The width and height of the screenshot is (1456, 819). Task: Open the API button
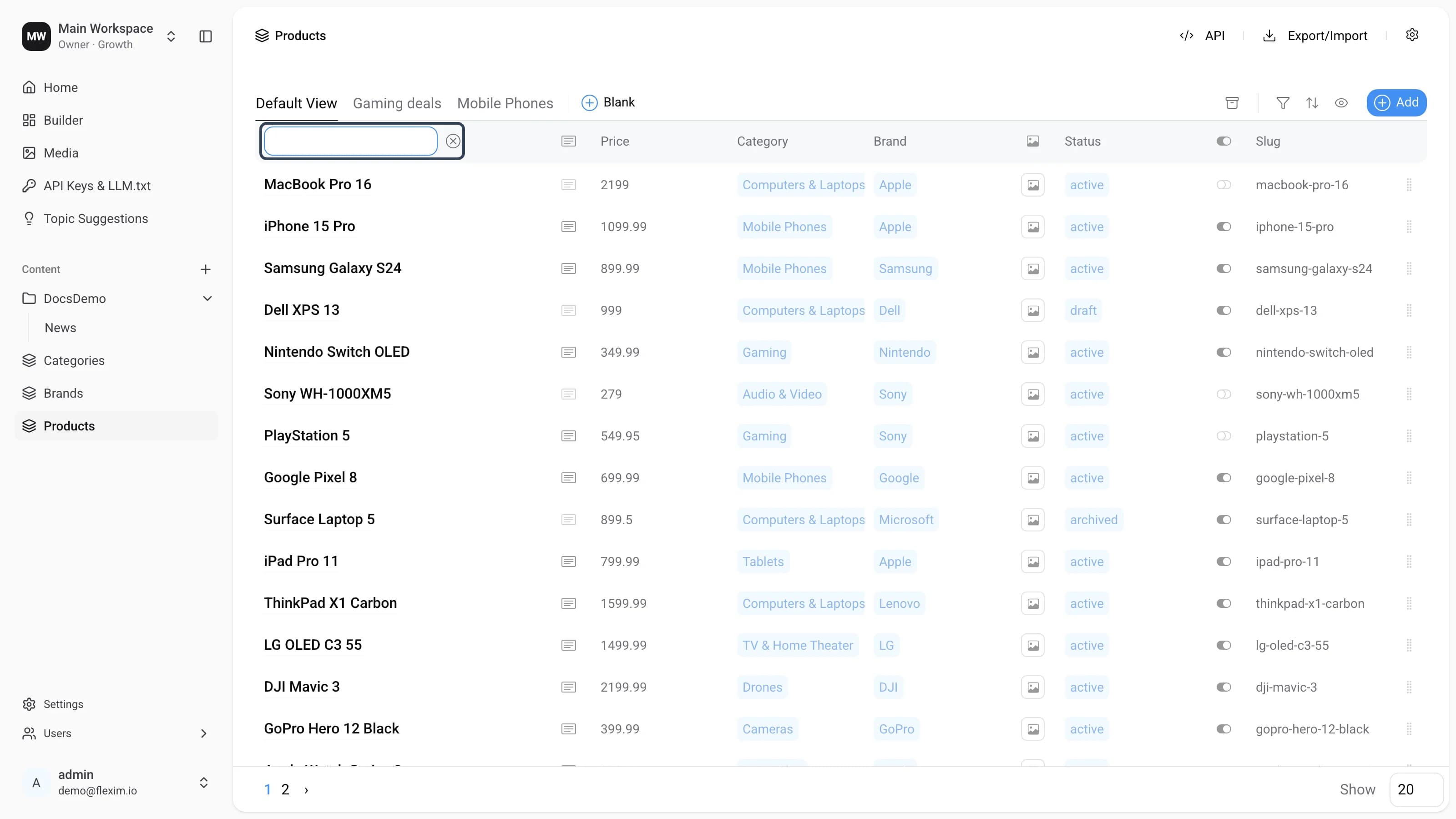point(1203,35)
